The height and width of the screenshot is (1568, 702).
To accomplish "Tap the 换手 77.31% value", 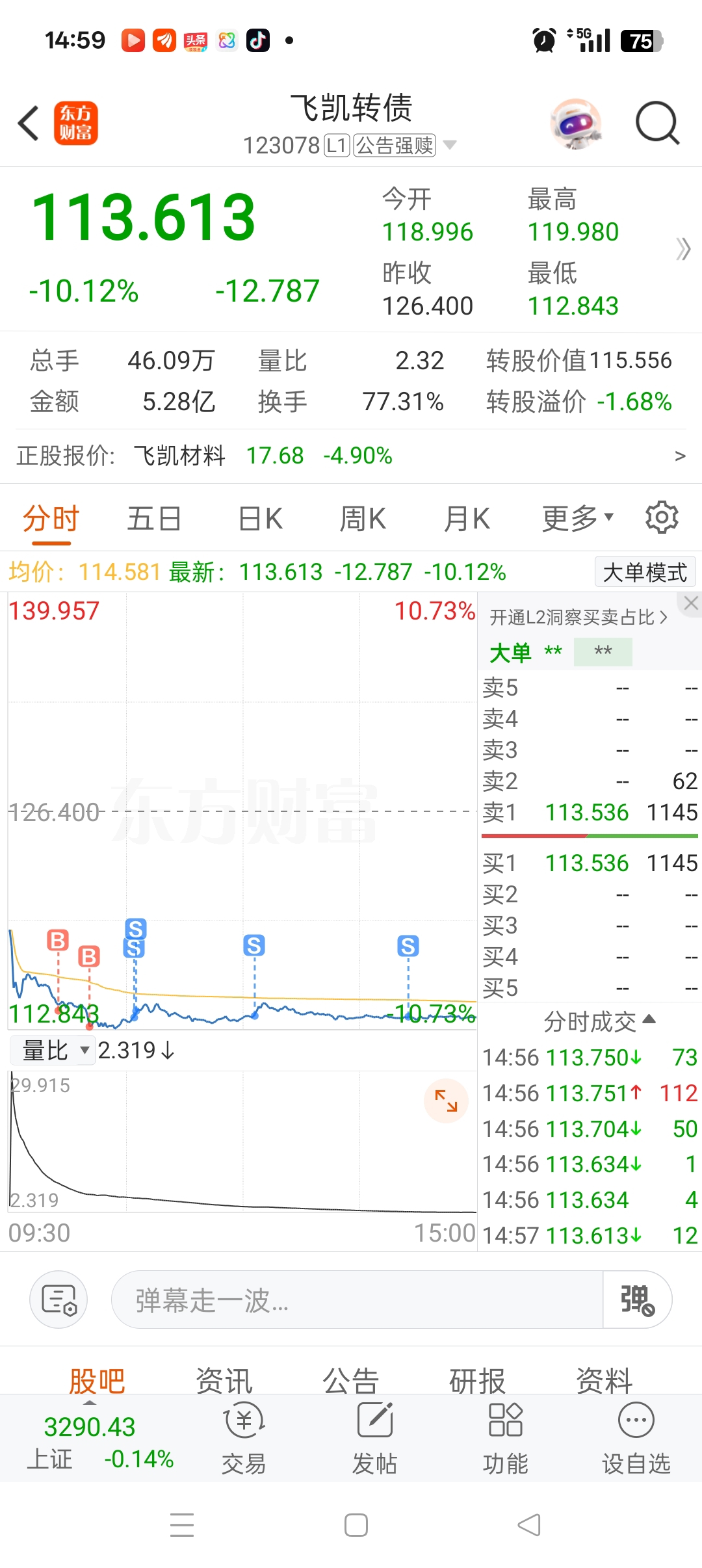I will [x=403, y=402].
